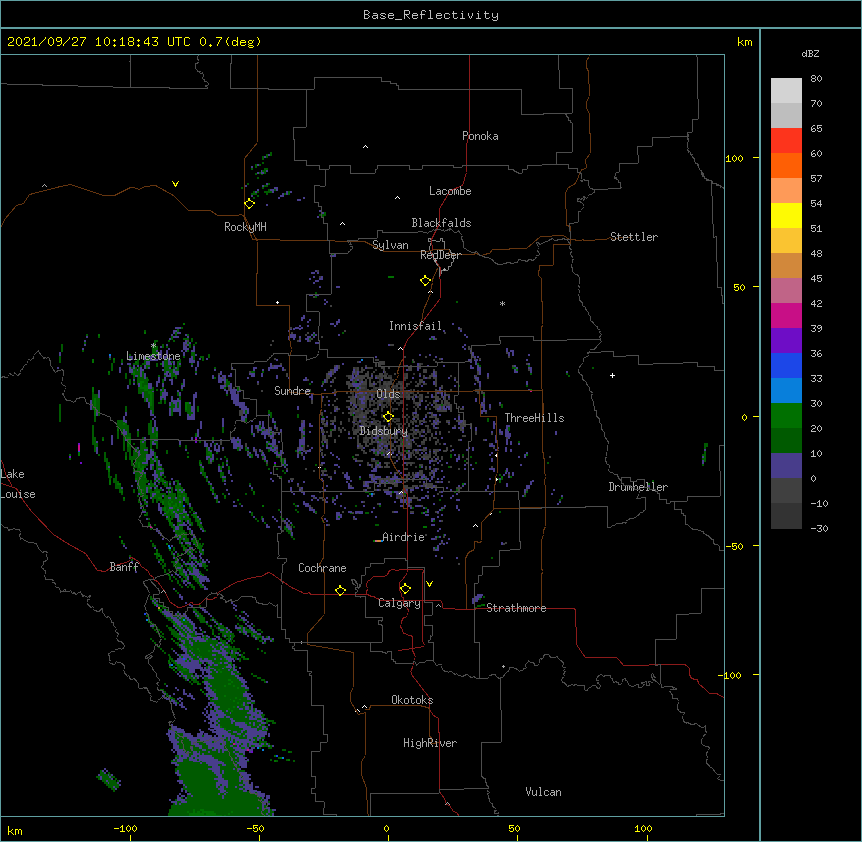Click the white asterisk above Limestone label
This screenshot has height=842, width=862.
[154, 346]
